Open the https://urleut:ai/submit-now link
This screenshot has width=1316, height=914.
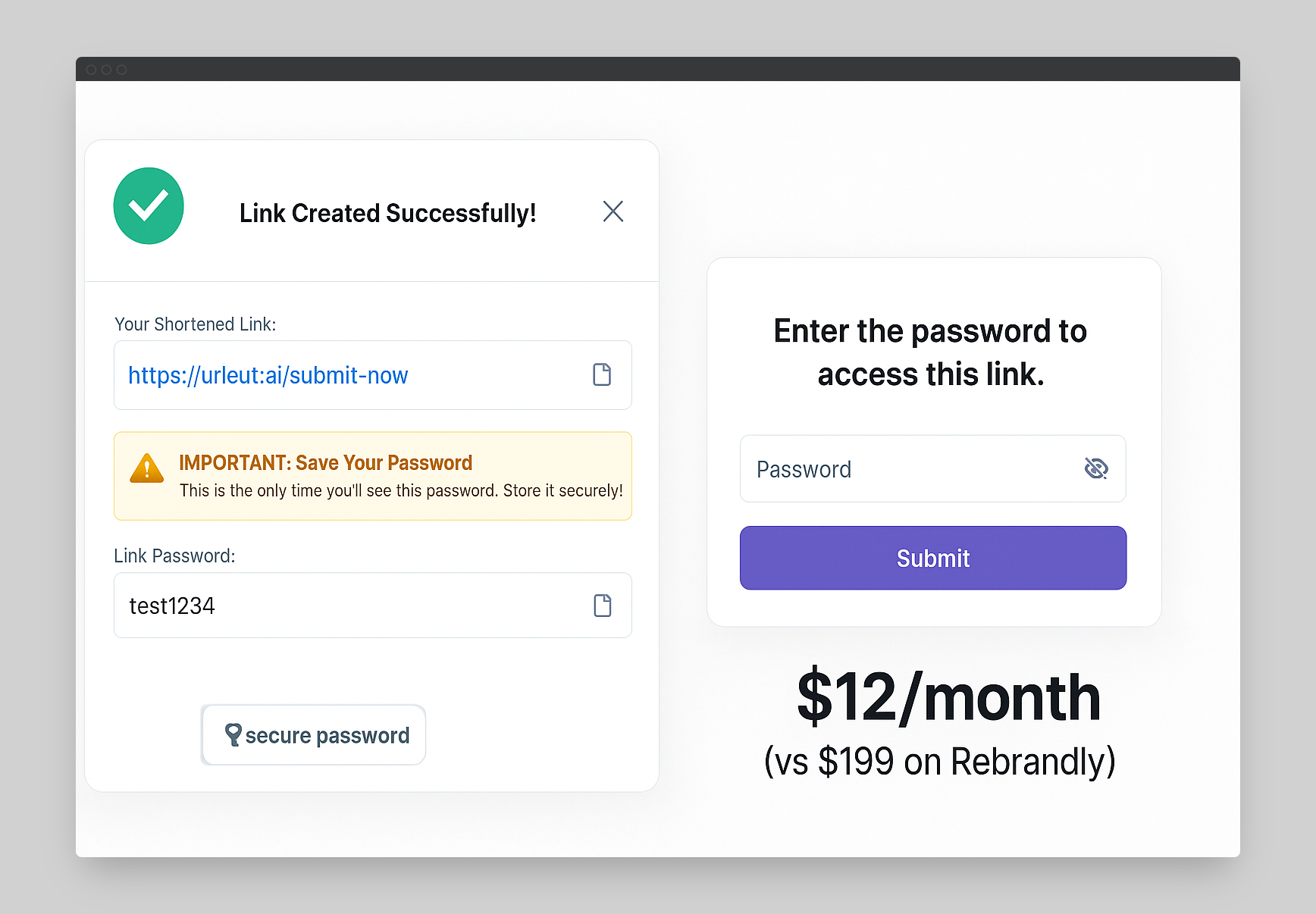(x=268, y=375)
